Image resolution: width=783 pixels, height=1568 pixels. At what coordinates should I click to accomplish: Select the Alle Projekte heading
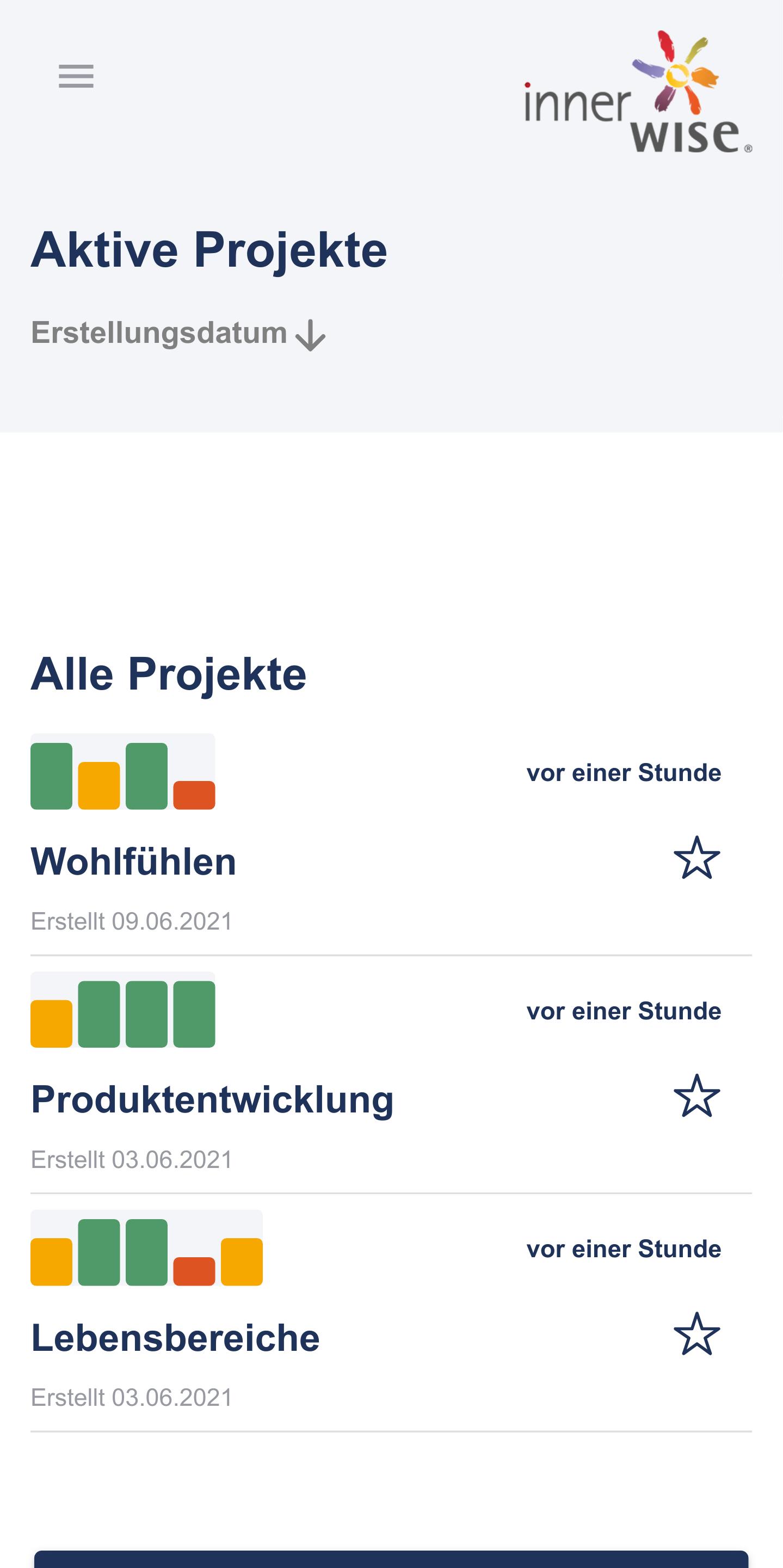(x=169, y=674)
